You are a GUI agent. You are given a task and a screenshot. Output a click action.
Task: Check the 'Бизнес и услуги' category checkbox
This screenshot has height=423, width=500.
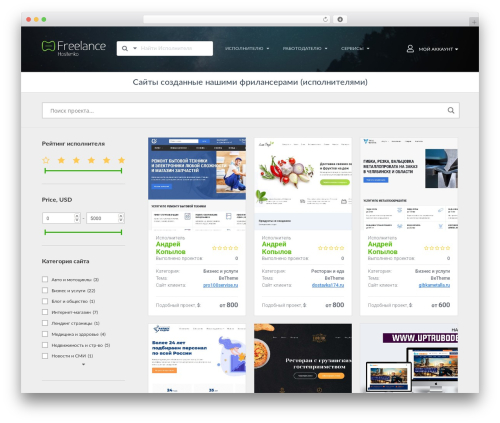click(x=45, y=290)
